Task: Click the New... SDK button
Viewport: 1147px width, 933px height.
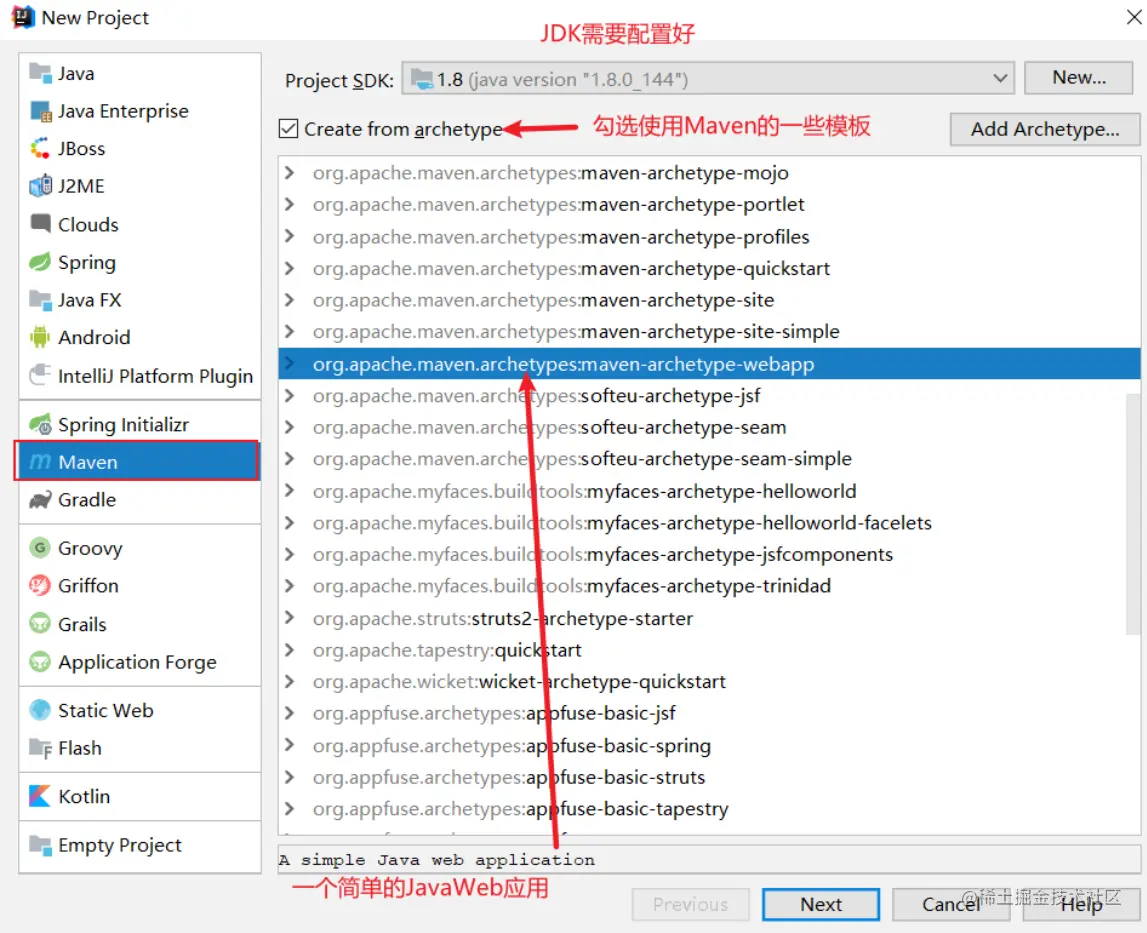Action: [1078, 78]
